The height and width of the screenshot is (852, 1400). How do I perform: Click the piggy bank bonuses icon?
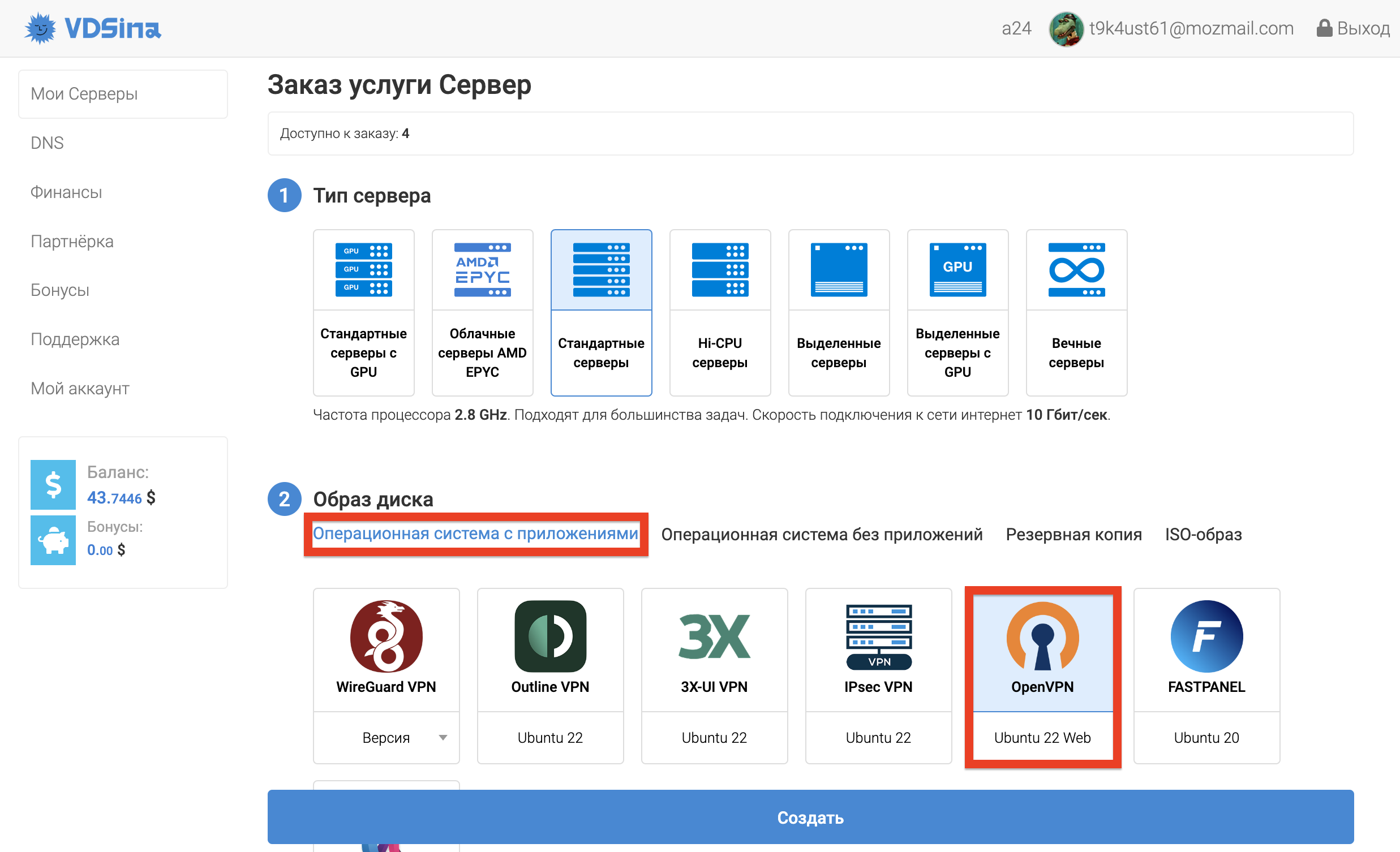tap(53, 540)
